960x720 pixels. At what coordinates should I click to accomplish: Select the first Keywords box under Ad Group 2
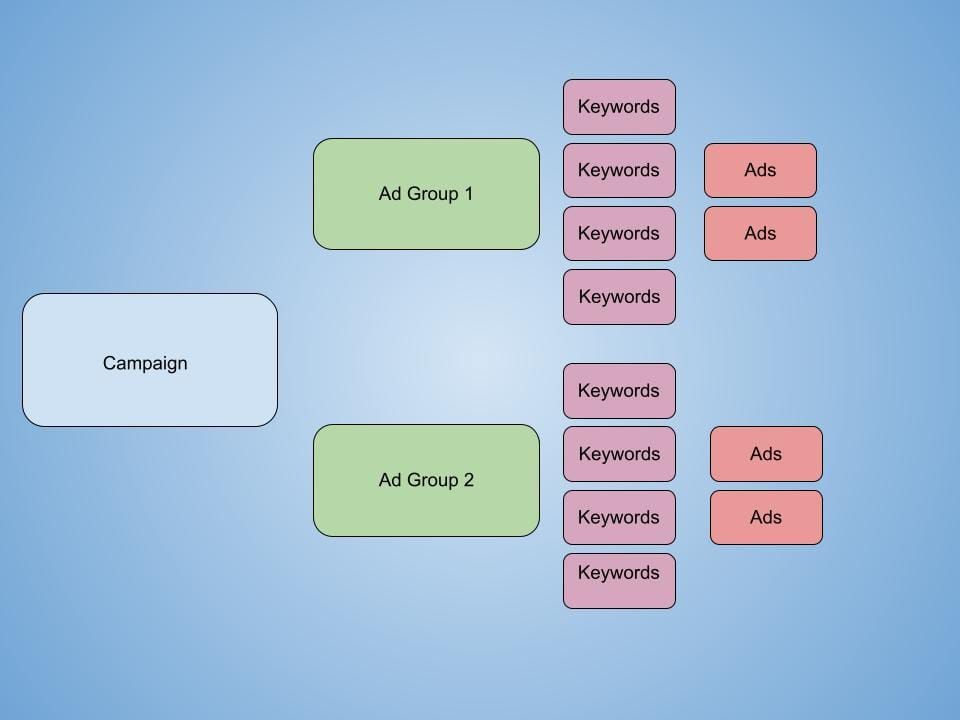[619, 391]
